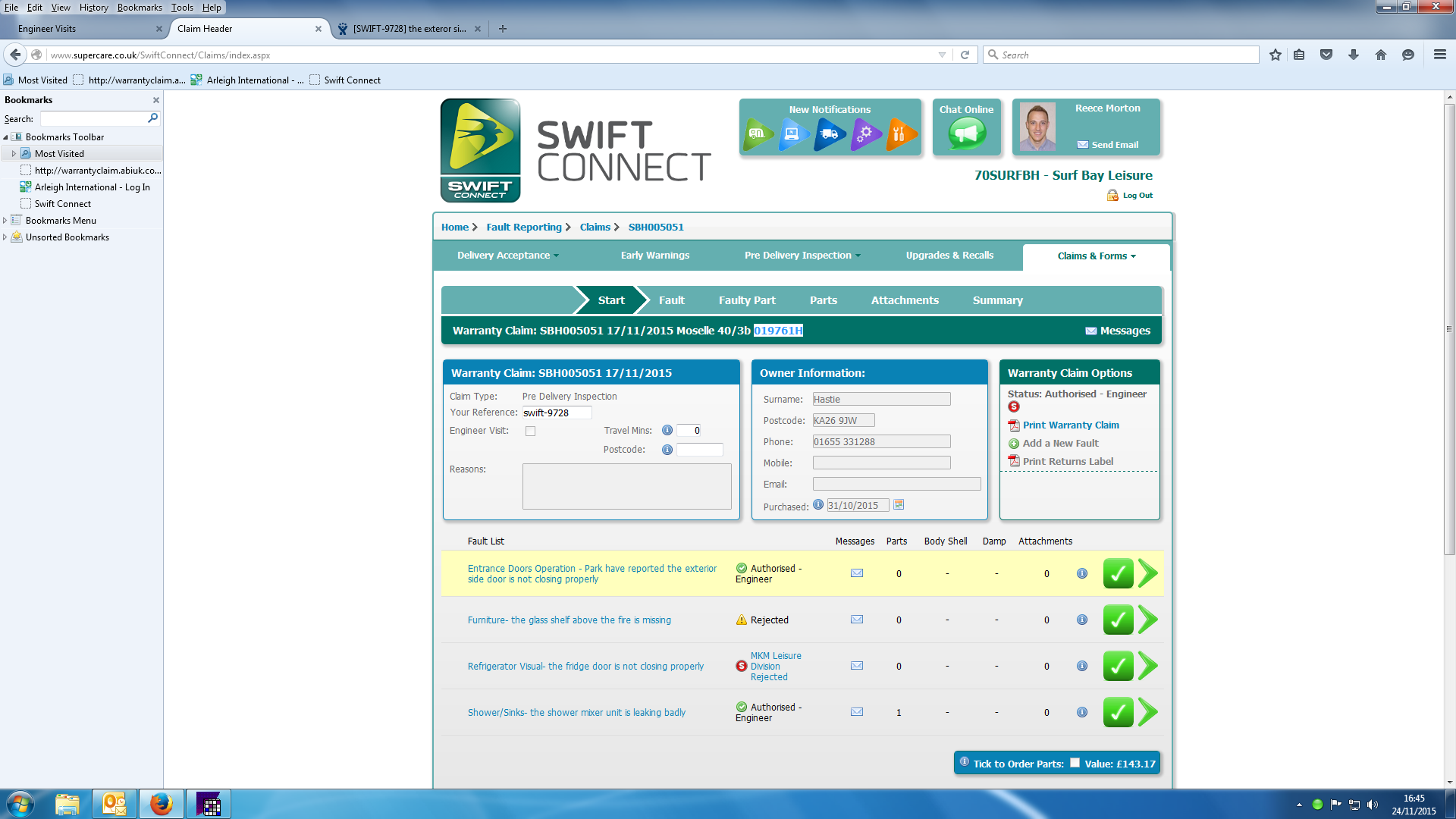Screen dimensions: 1456x819
Task: Click the green caravan notification icon
Action: 758,134
